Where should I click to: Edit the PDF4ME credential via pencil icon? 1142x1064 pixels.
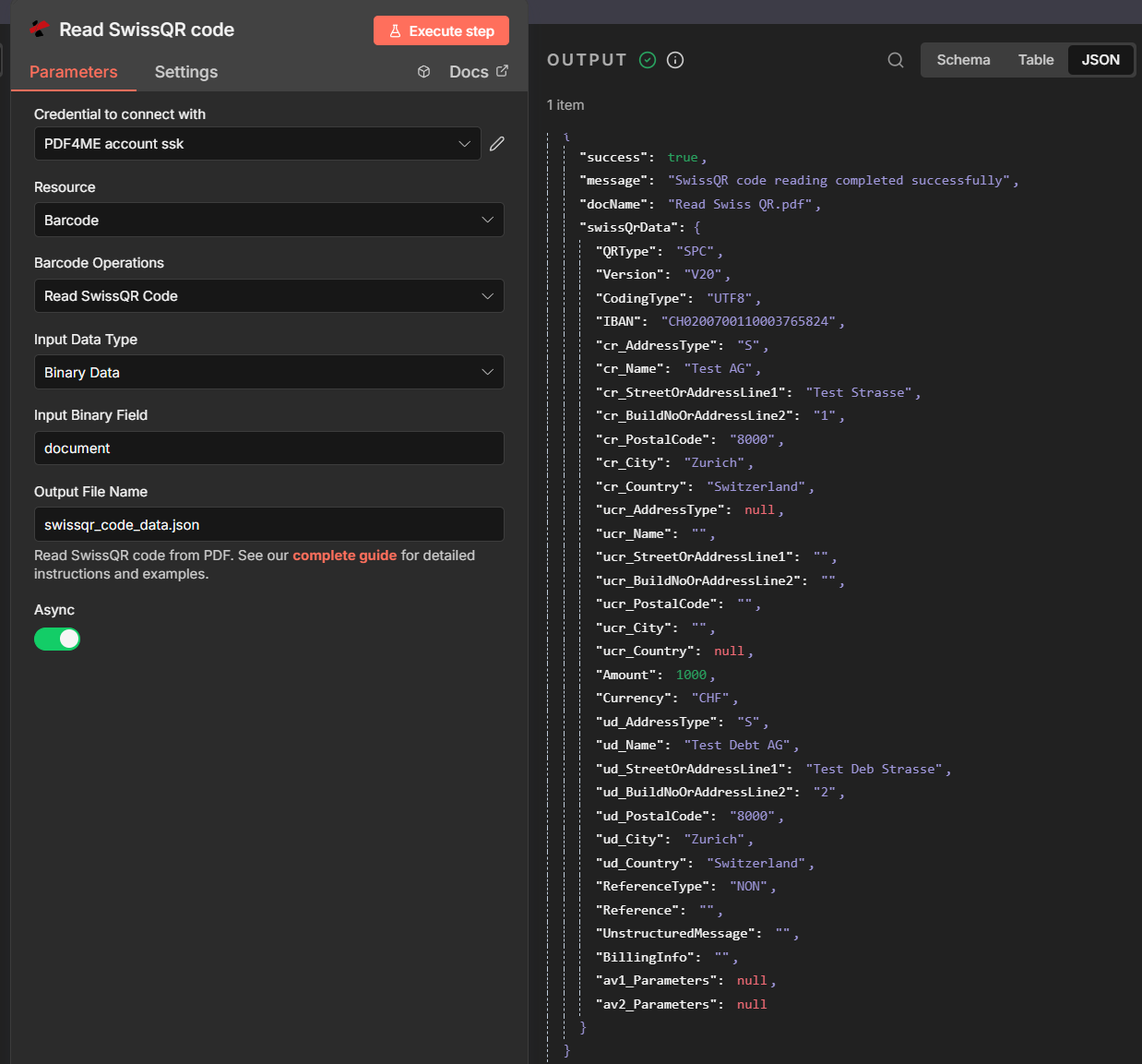(x=496, y=144)
